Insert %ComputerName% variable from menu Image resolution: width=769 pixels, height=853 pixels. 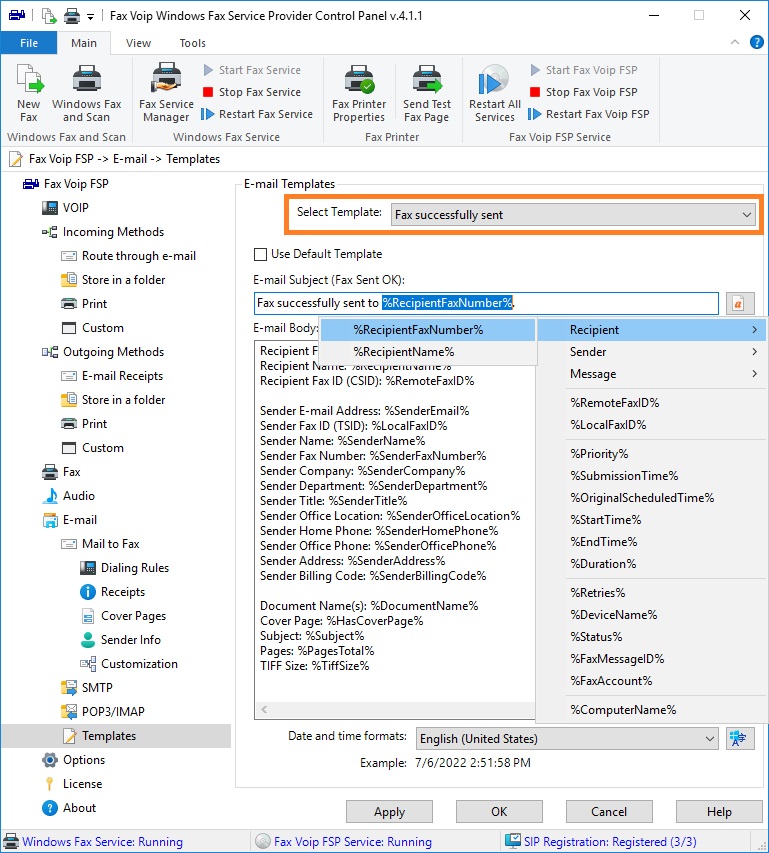coord(652,710)
